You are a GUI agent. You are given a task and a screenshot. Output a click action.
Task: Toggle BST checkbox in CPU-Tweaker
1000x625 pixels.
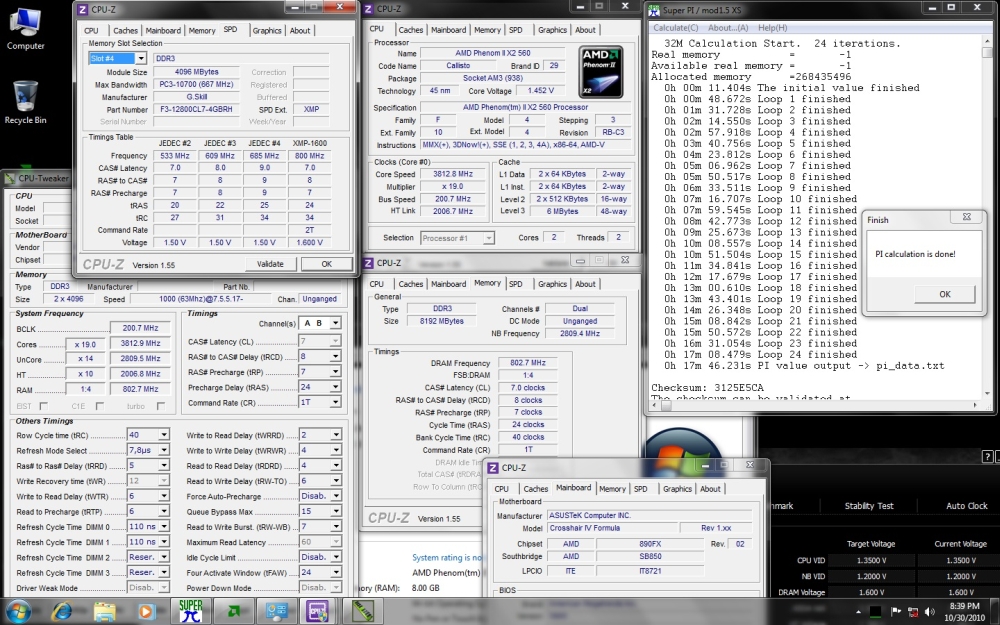pyautogui.click(x=43, y=406)
